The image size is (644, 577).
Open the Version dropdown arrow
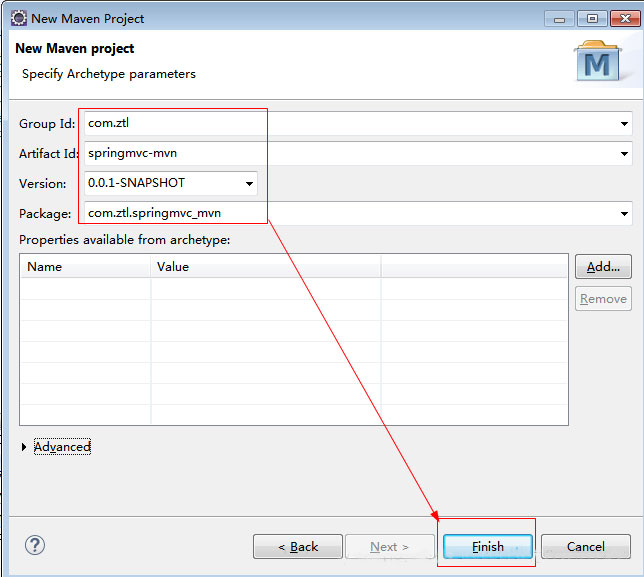coord(249,184)
